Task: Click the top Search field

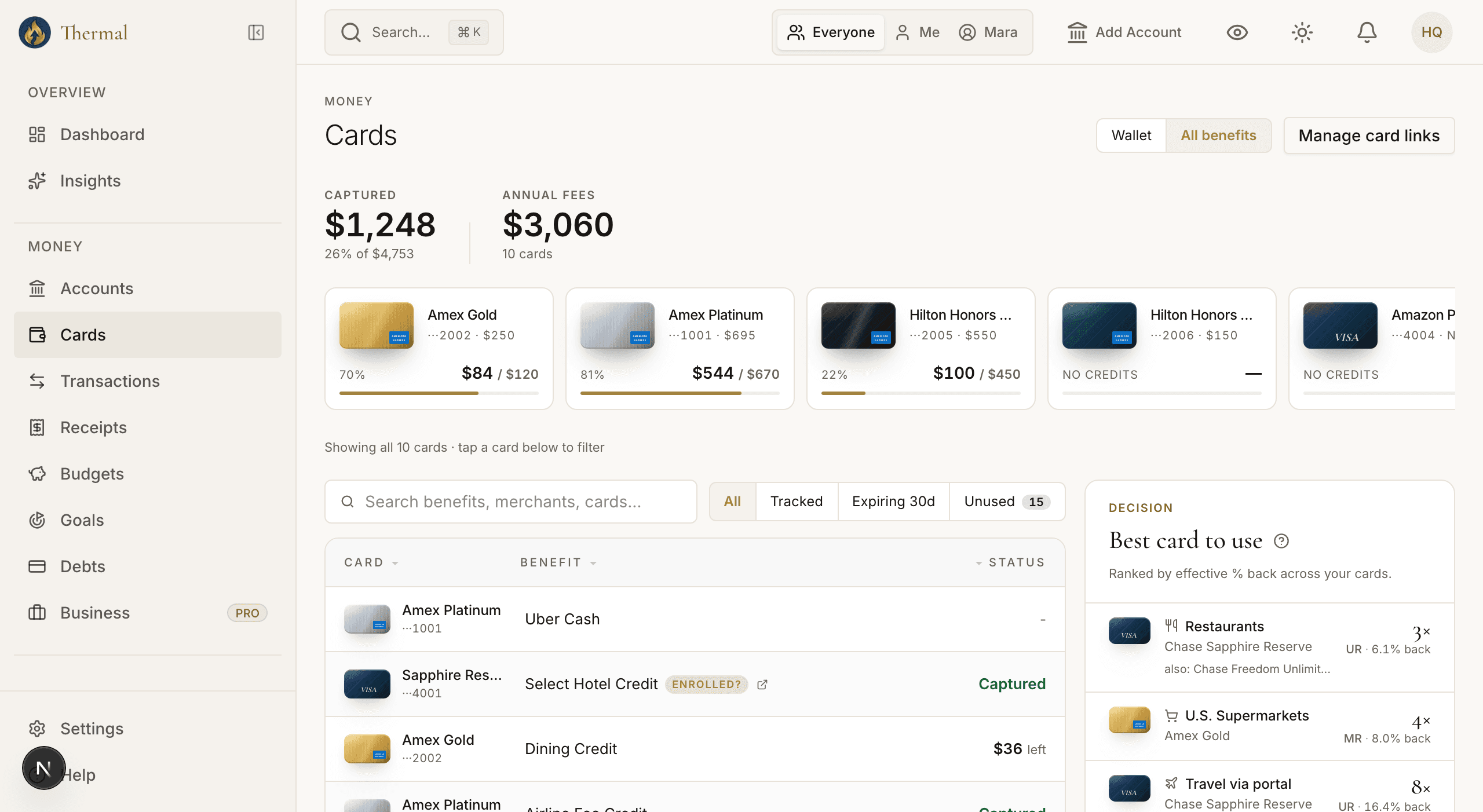Action: (414, 32)
